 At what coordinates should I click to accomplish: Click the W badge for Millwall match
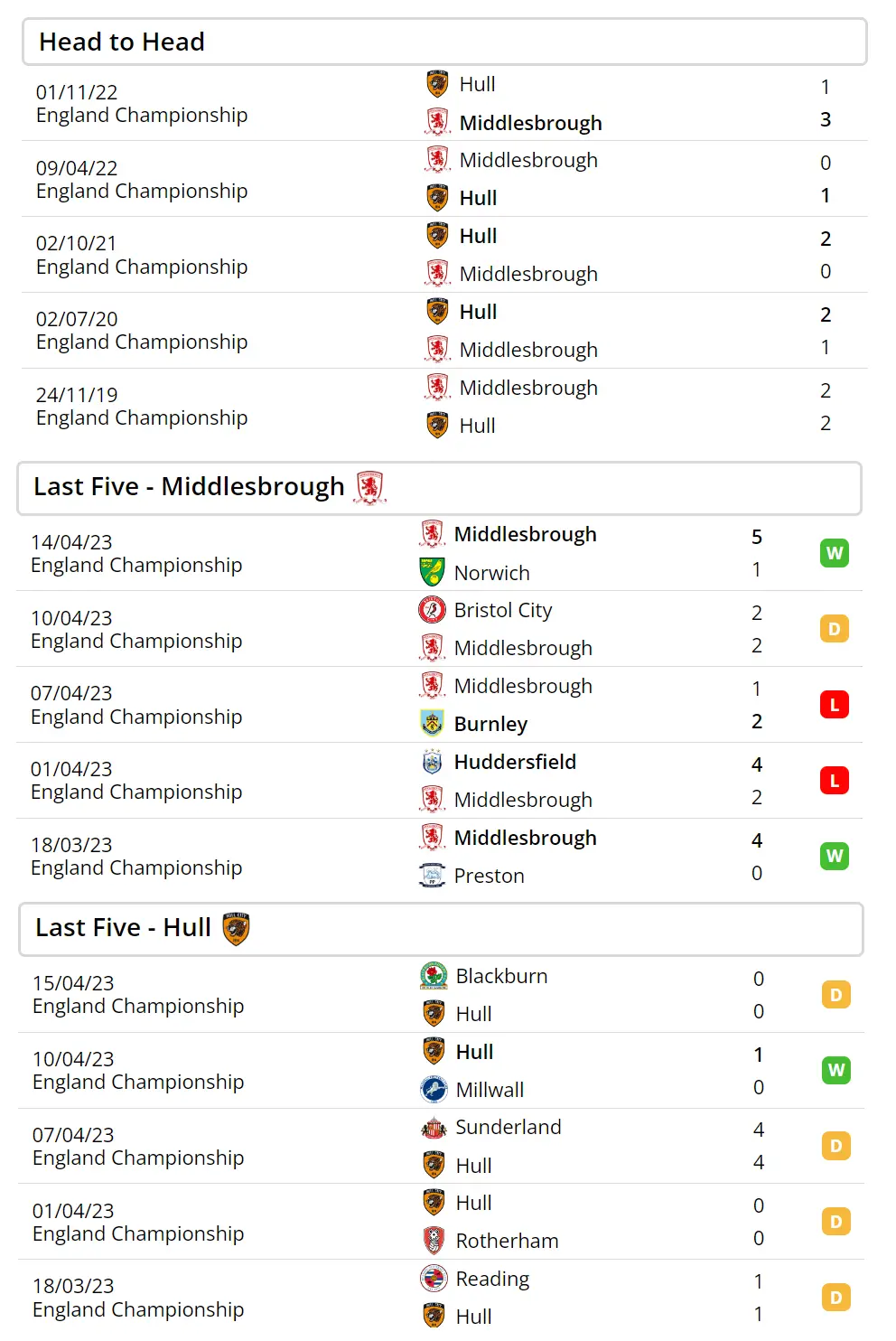tap(836, 1071)
